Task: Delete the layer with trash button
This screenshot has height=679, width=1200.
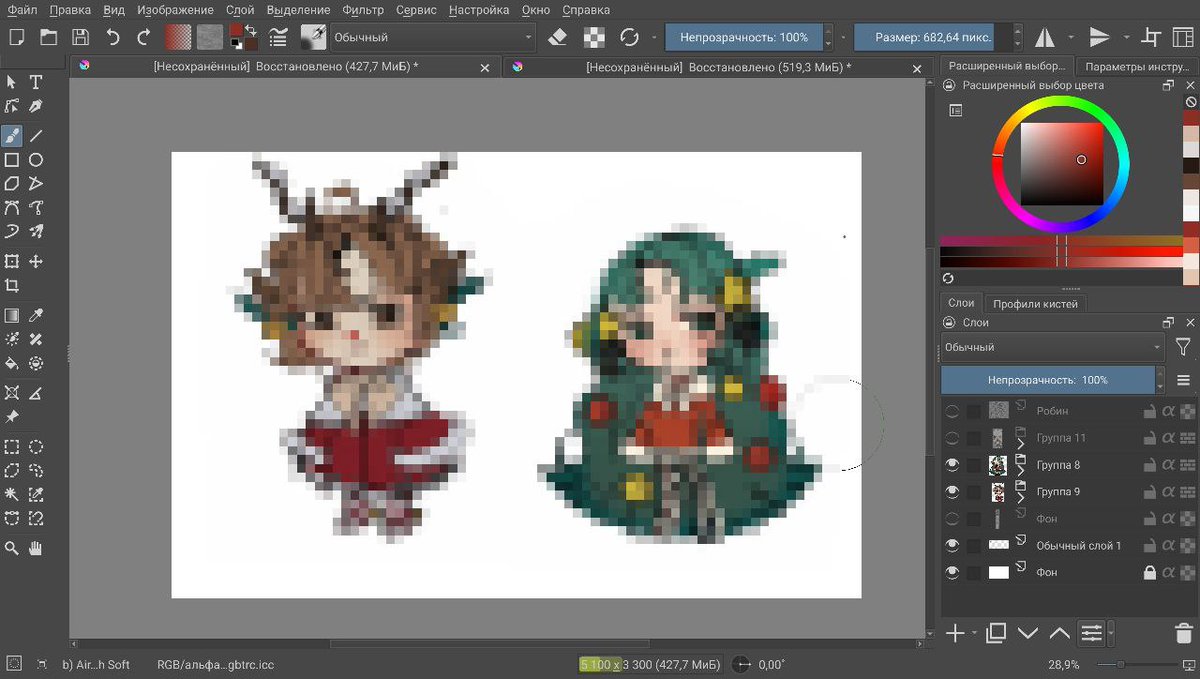Action: [x=1183, y=633]
